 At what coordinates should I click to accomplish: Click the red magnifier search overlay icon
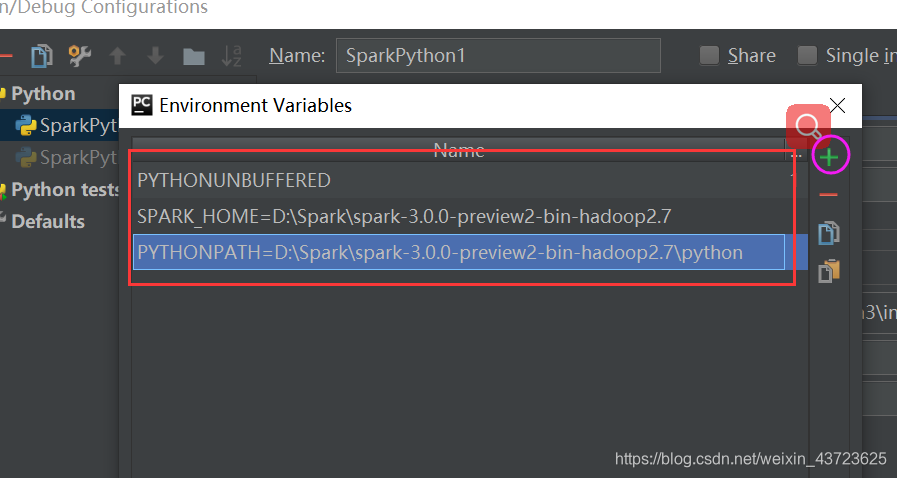pos(808,126)
